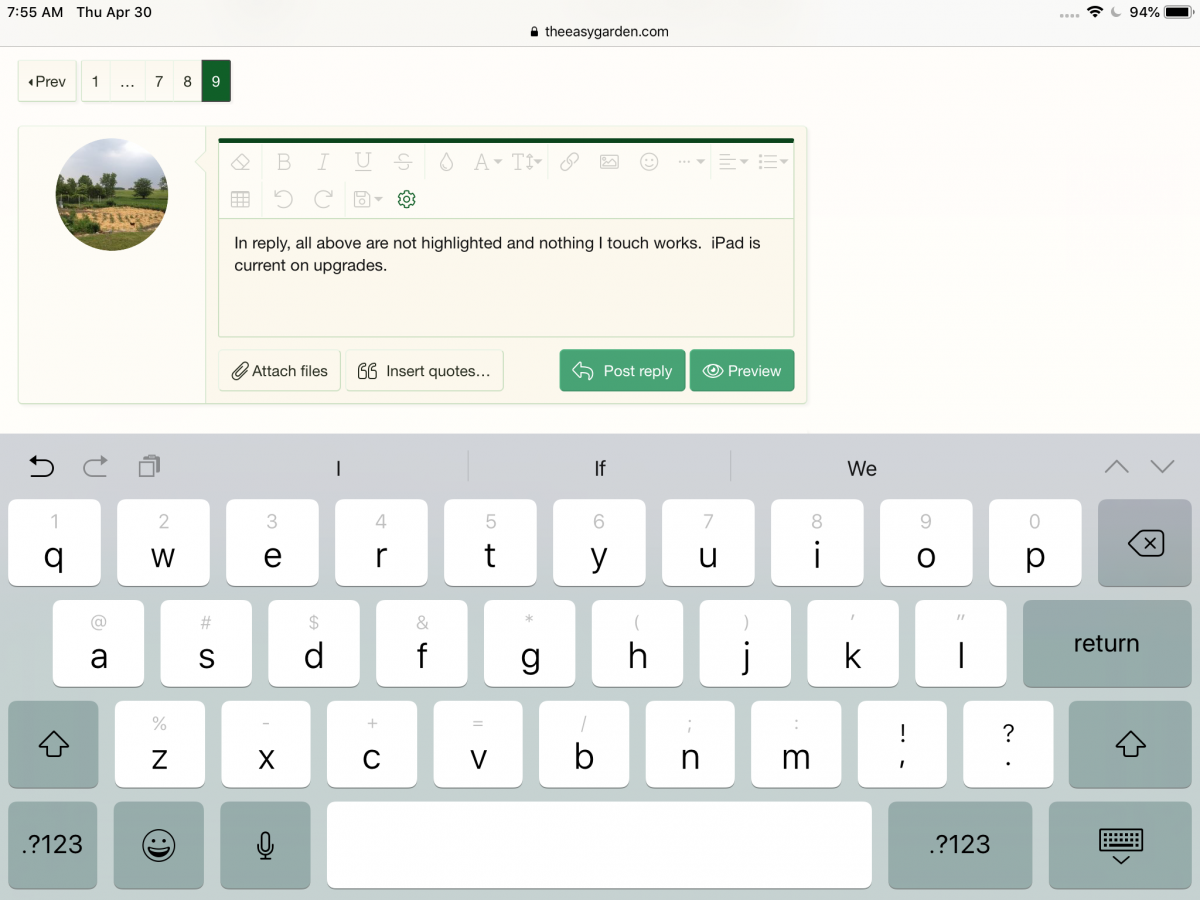Insert a table using the grid icon

tap(240, 199)
